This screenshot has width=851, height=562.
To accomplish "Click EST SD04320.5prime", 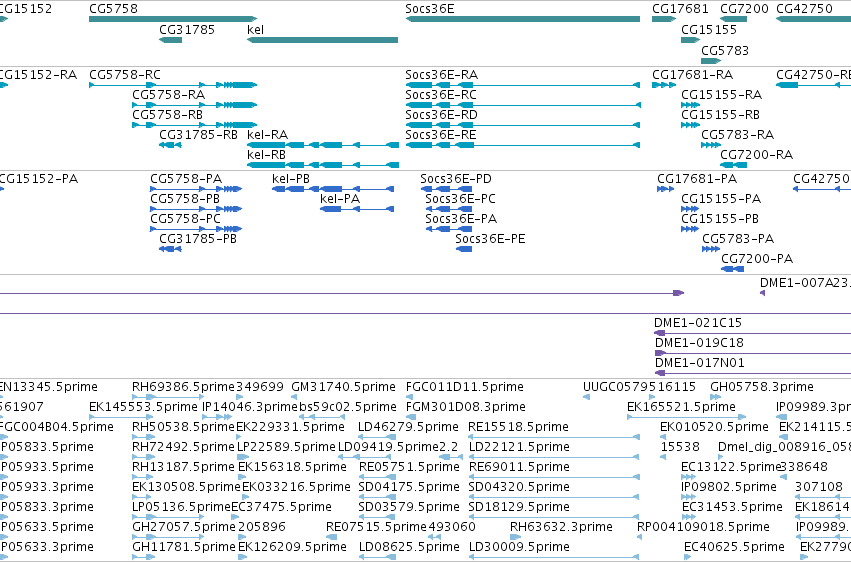I will pos(554,497).
